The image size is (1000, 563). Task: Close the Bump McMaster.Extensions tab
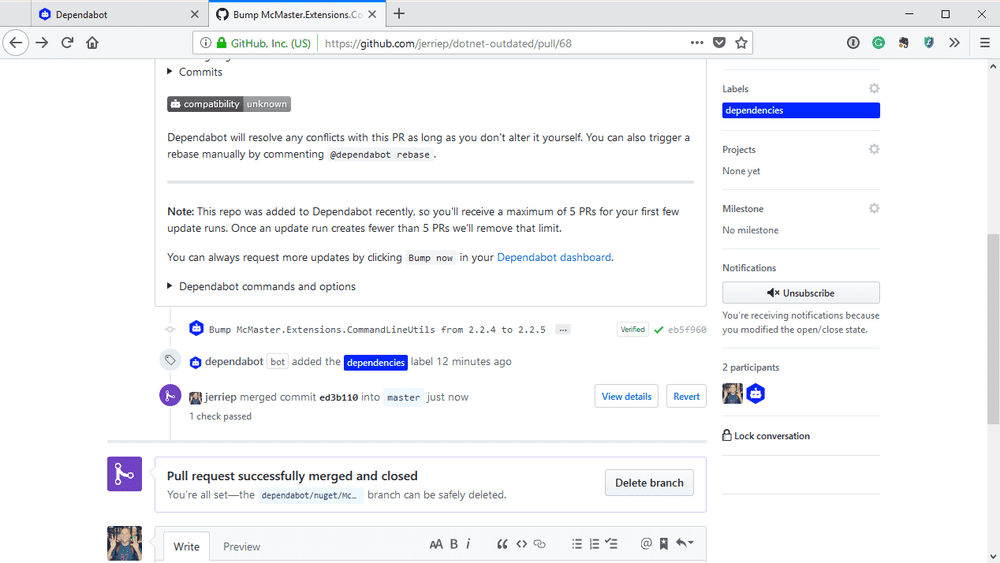[x=372, y=14]
